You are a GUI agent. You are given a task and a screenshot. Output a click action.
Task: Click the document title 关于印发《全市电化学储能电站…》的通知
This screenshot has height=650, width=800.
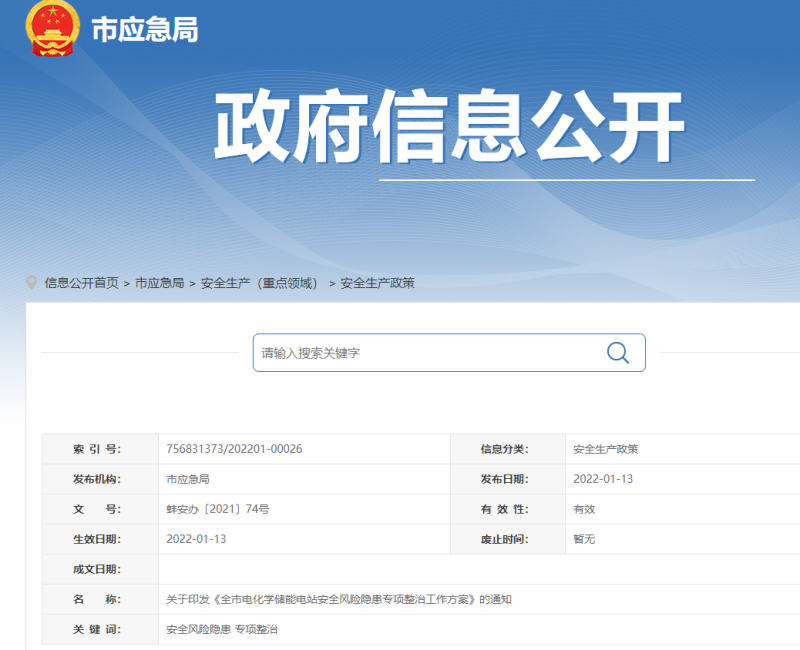(339, 599)
